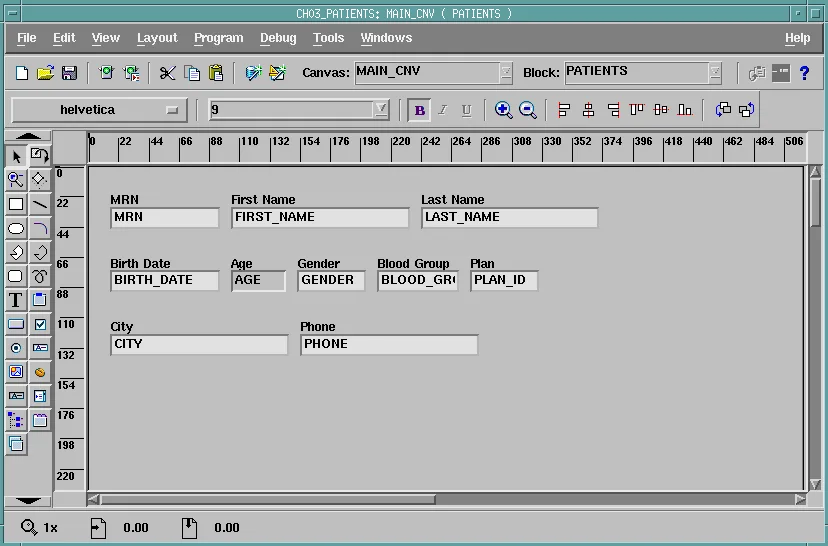Select the PHONE field on canvas
The image size is (828, 546).
(389, 344)
